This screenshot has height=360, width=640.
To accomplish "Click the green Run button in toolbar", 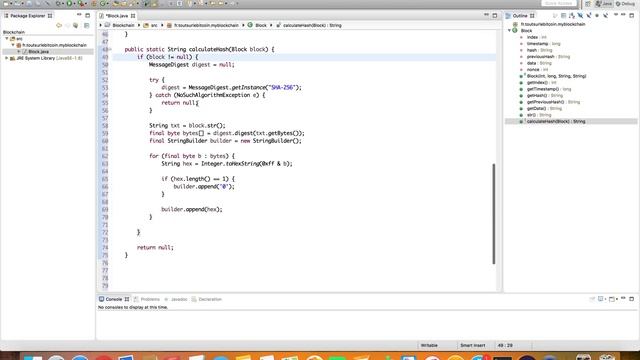I will (x=69, y=4).
